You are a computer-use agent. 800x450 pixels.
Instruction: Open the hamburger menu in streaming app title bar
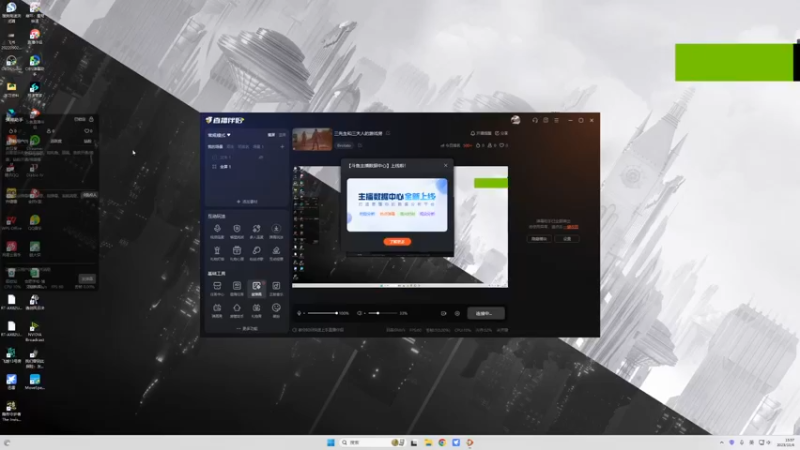click(557, 120)
